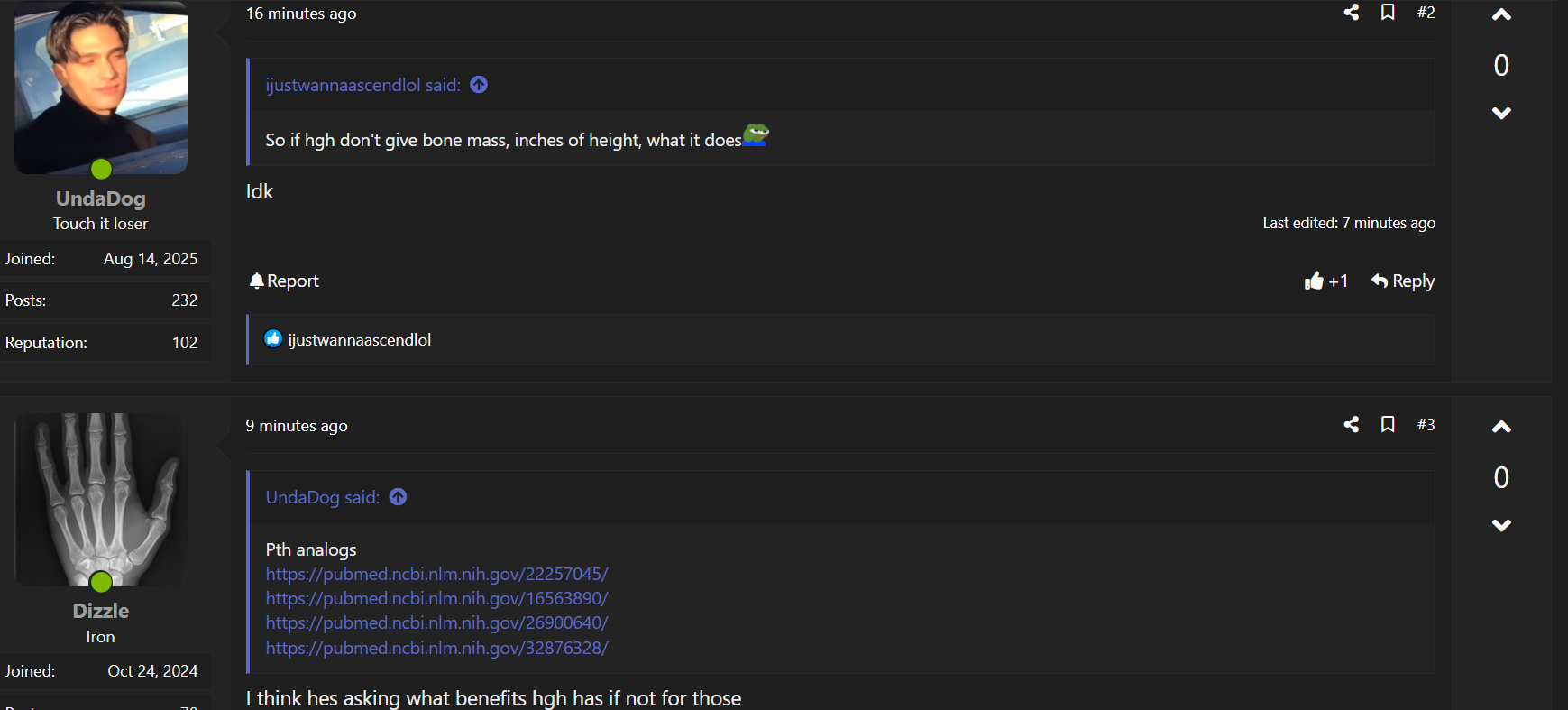Downvote post #3 with down arrow

pyautogui.click(x=1501, y=525)
